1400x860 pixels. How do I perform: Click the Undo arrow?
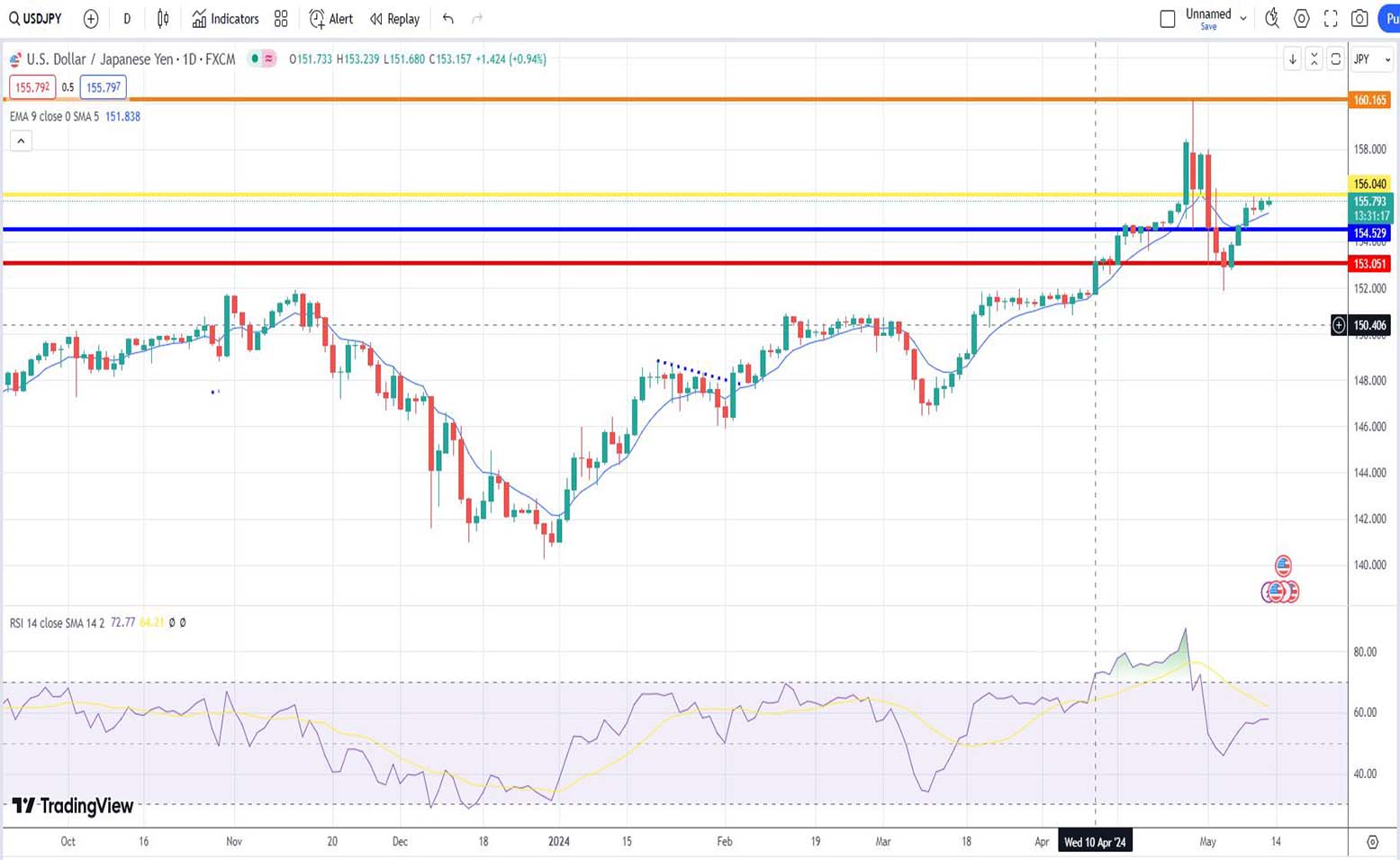[448, 19]
